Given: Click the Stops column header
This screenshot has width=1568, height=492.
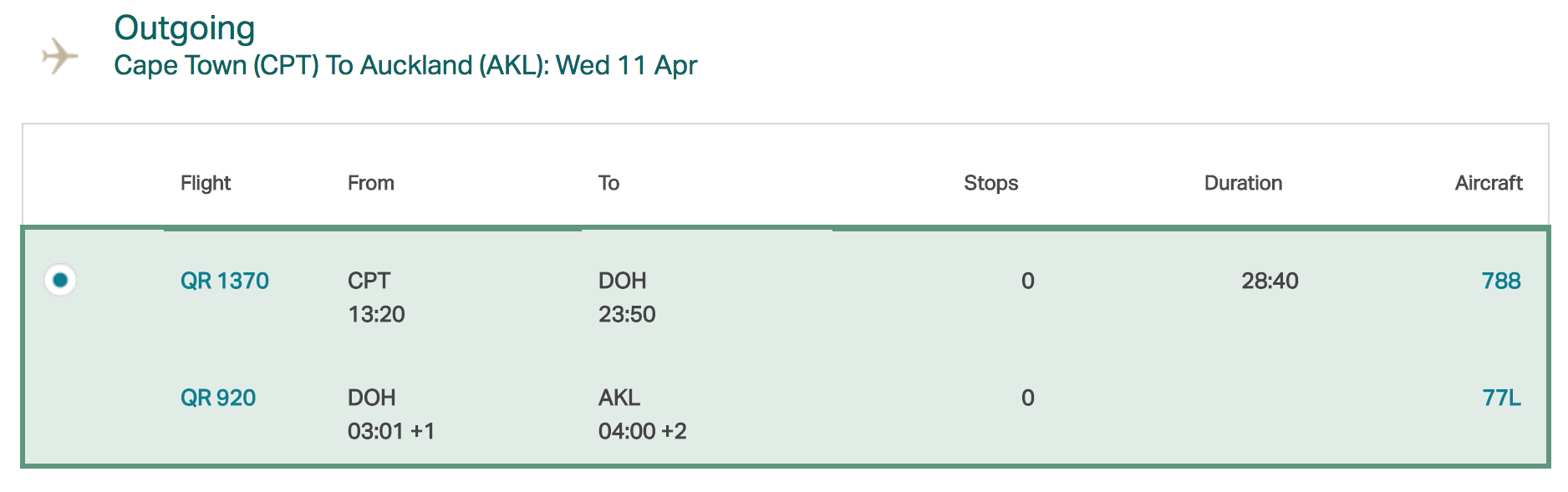Looking at the screenshot, I should (x=990, y=183).
